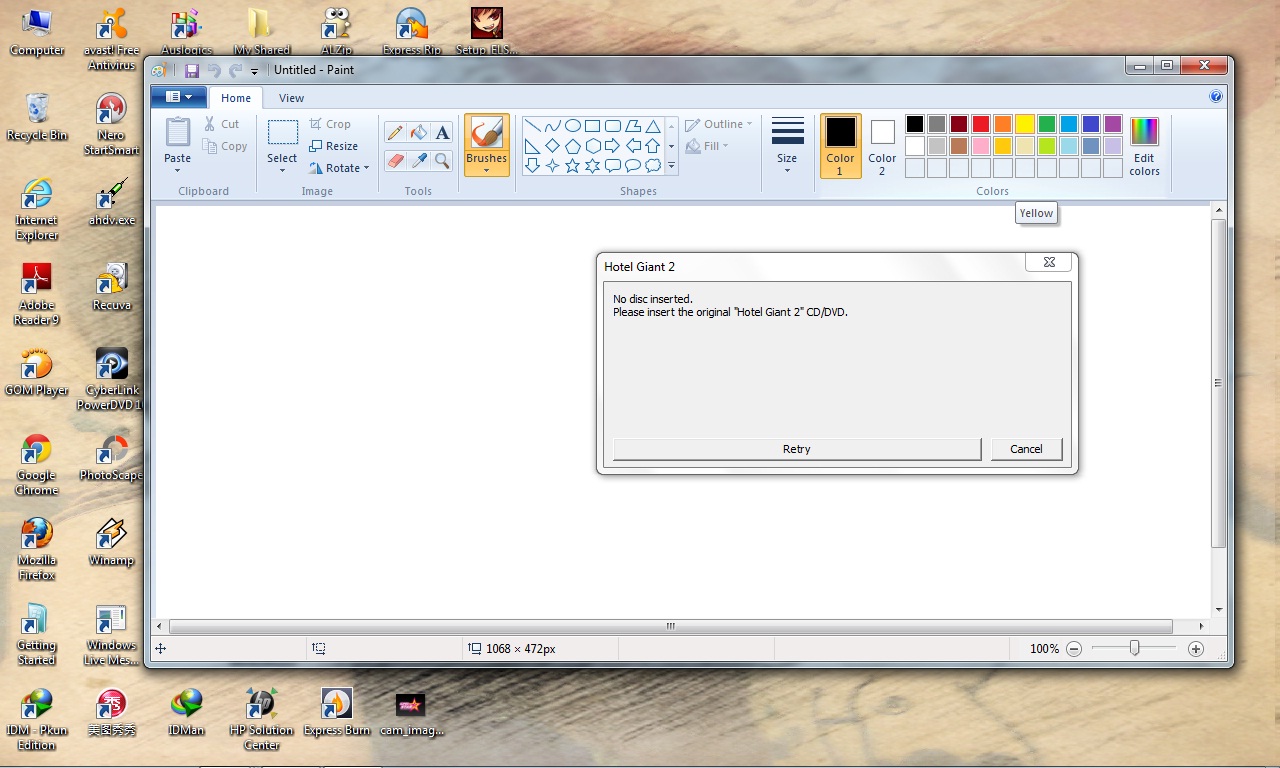The height and width of the screenshot is (768, 1280).
Task: Select the Eraser tool
Action: (x=395, y=161)
